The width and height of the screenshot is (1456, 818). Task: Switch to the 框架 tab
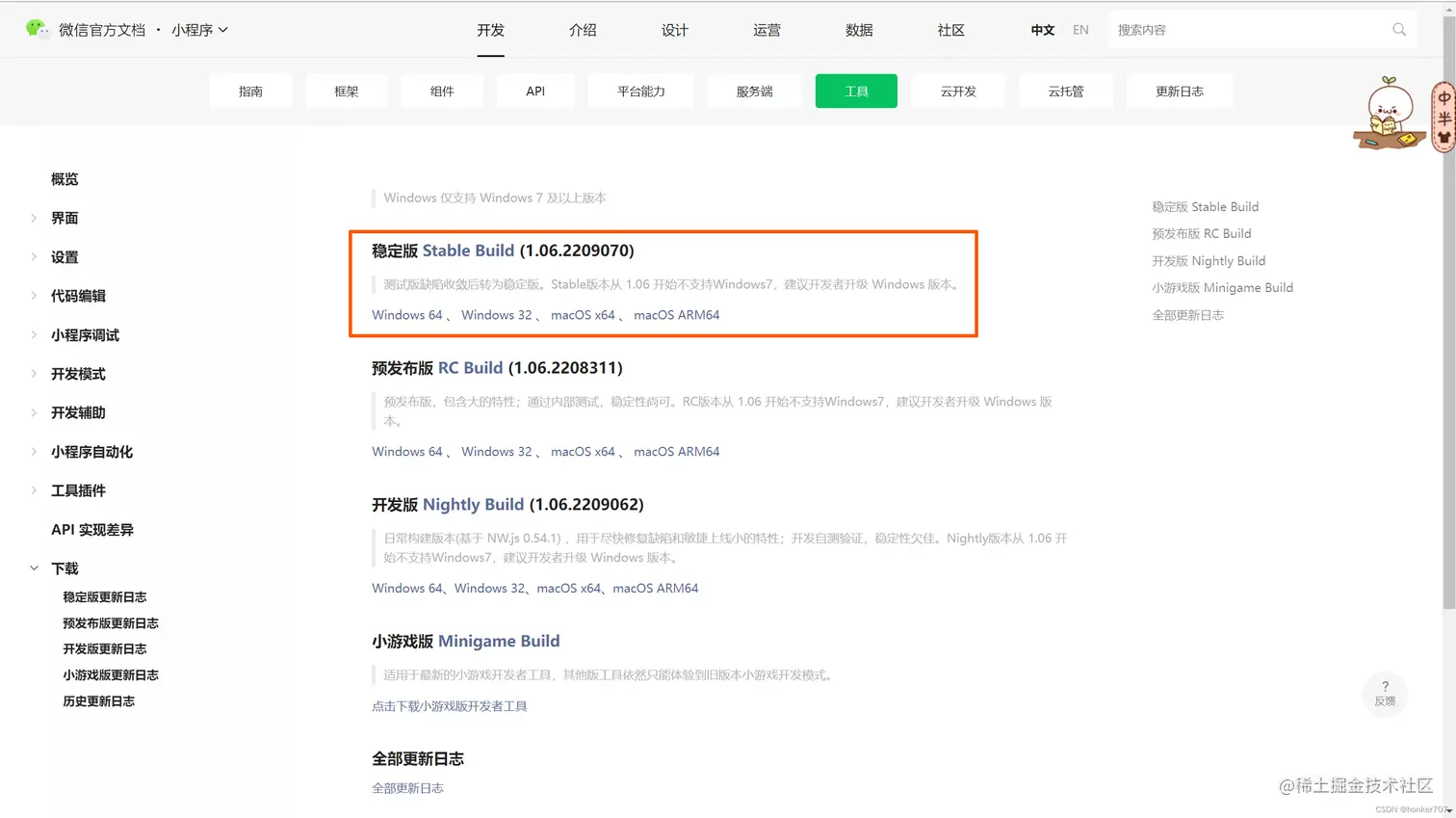click(x=347, y=90)
